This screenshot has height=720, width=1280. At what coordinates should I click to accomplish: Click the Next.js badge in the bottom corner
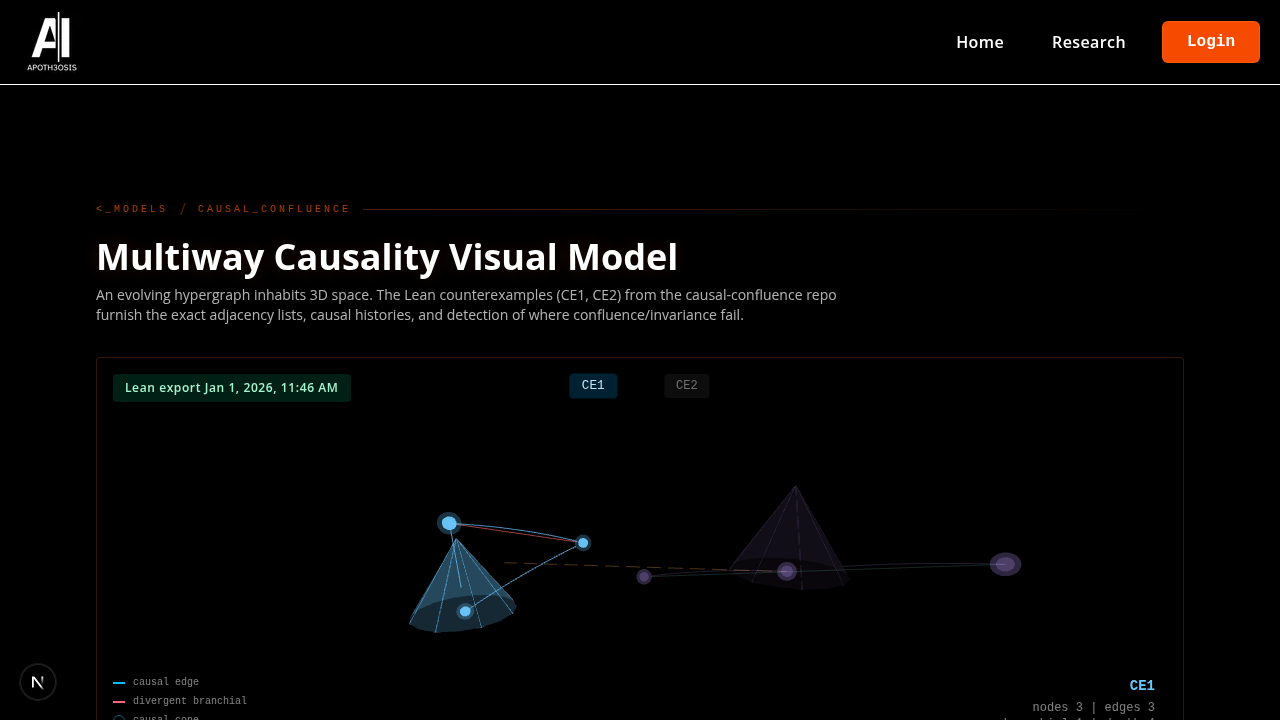pos(37,681)
